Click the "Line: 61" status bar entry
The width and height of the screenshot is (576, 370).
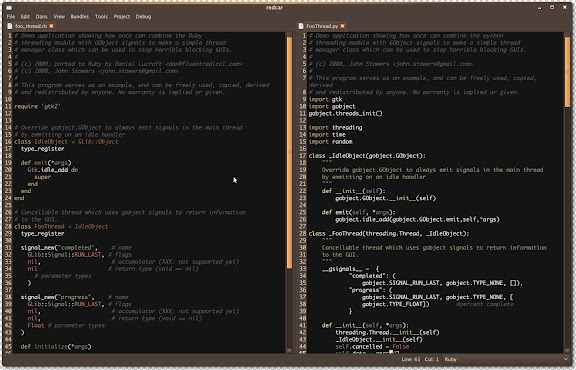click(x=411, y=359)
